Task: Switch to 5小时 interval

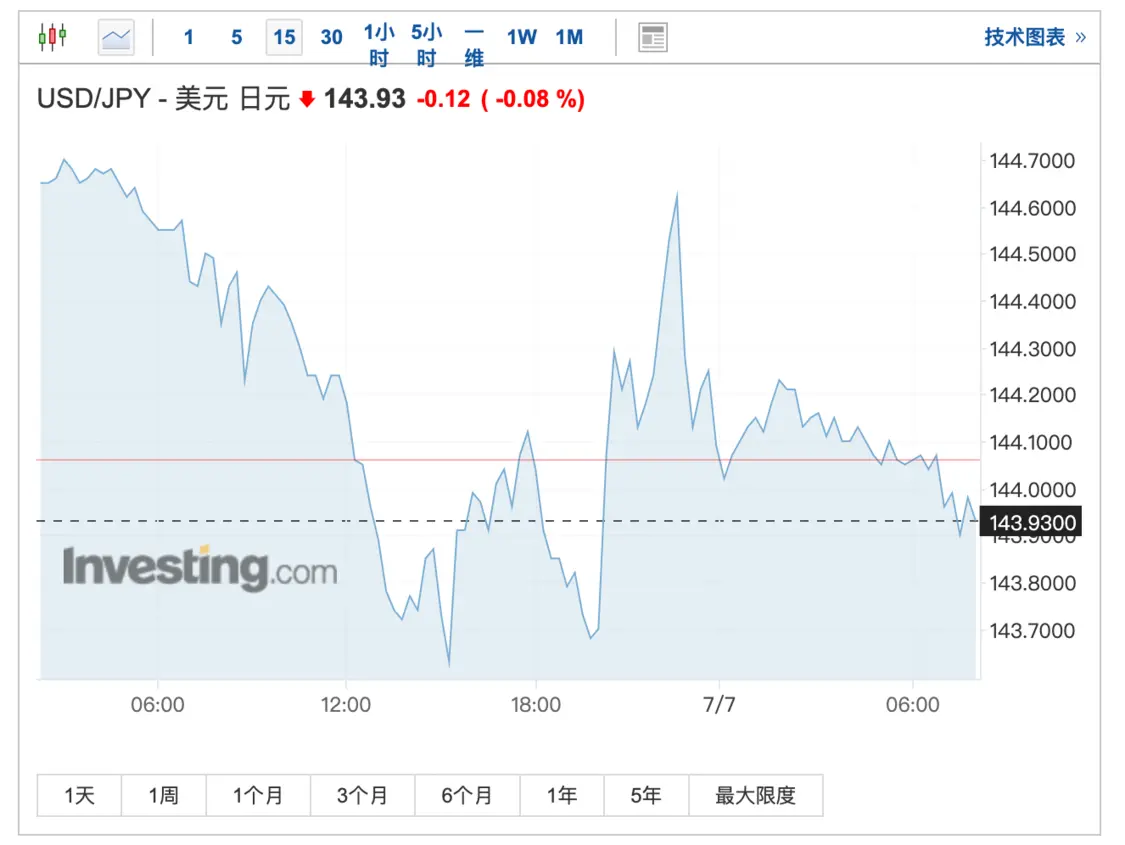Action: tap(427, 44)
